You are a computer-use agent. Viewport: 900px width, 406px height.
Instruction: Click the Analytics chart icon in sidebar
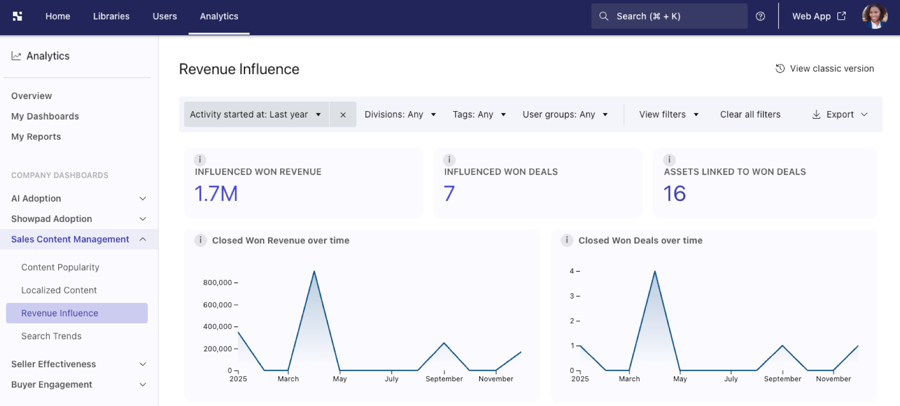(16, 56)
